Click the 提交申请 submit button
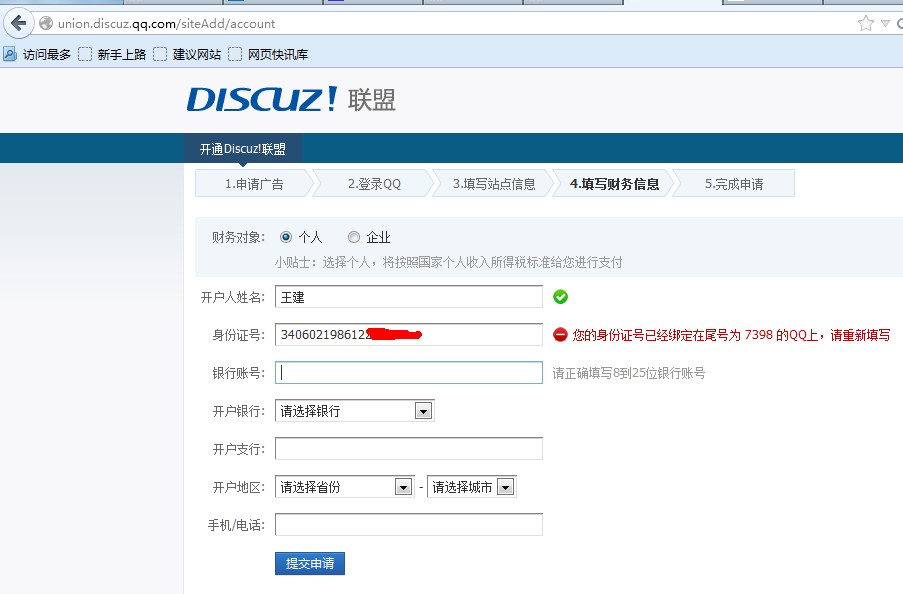Viewport: 903px width, 594px height. 310,563
